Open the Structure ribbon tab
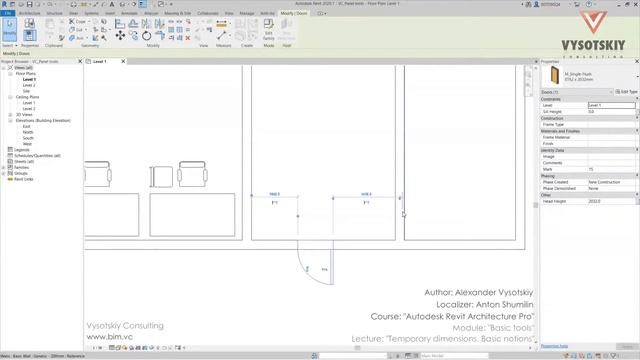Viewport: 640px width, 360px height. pos(54,13)
